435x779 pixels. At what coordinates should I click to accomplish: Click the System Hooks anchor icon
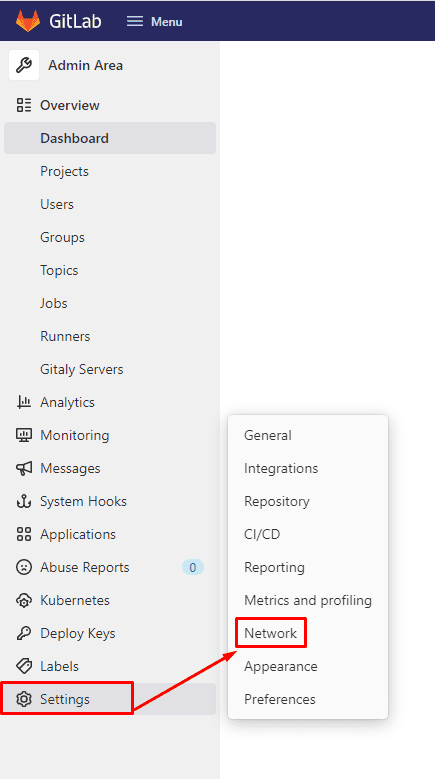(x=24, y=501)
